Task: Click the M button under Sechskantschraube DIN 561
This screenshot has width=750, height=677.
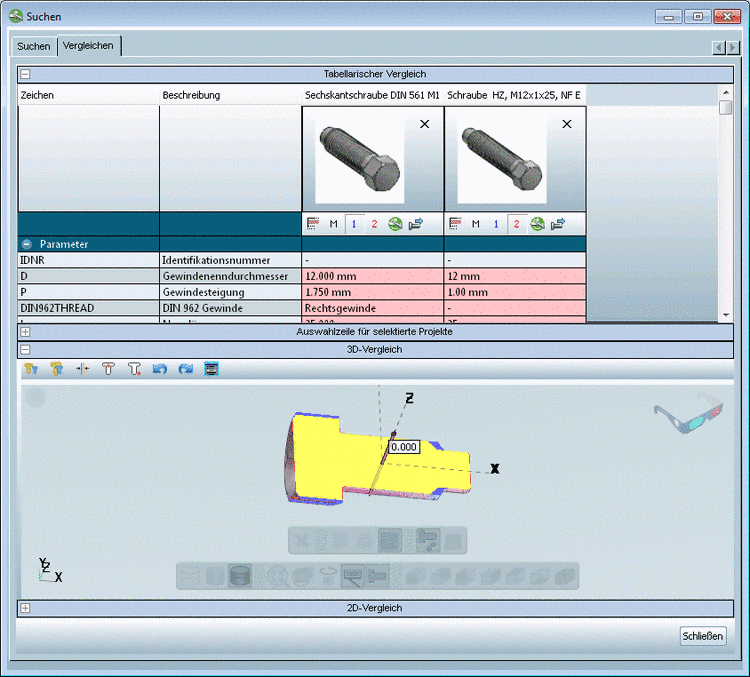Action: coord(333,224)
